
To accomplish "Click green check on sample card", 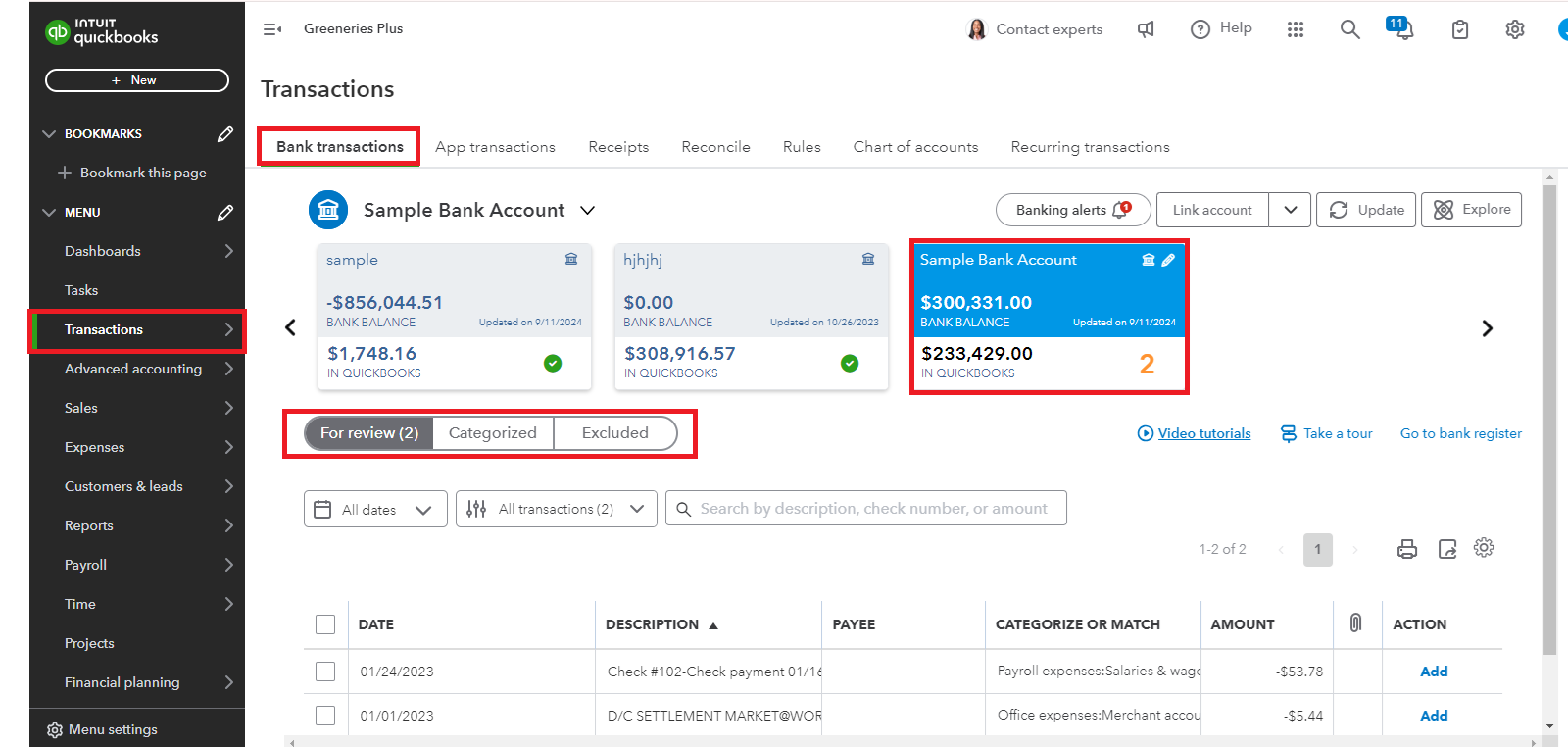I will tap(553, 364).
